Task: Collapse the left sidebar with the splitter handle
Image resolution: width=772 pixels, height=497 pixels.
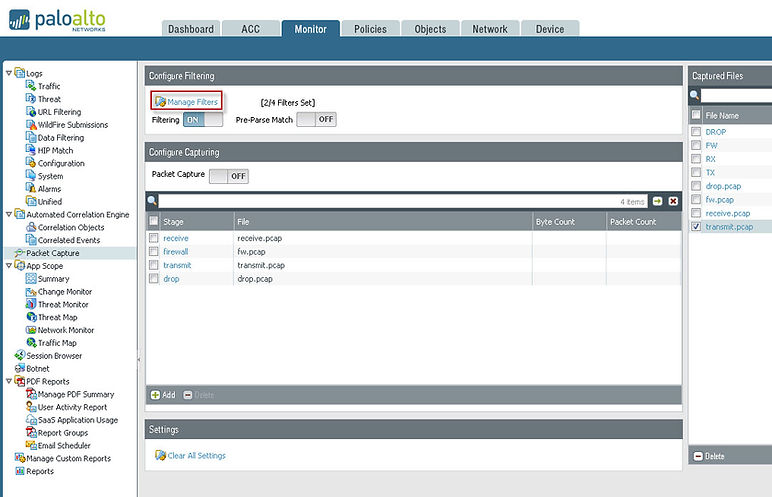Action: [x=139, y=360]
